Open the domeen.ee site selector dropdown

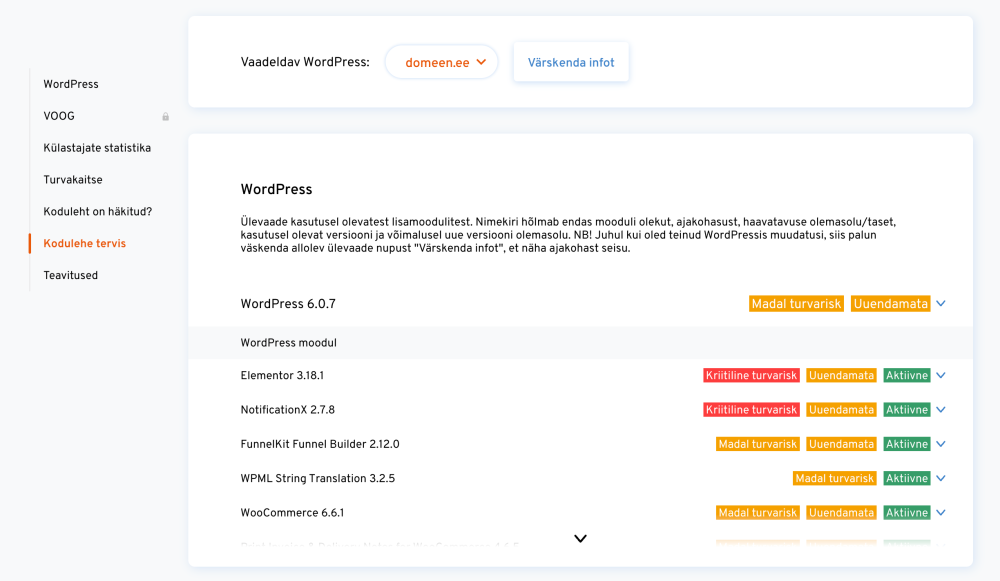(x=441, y=62)
